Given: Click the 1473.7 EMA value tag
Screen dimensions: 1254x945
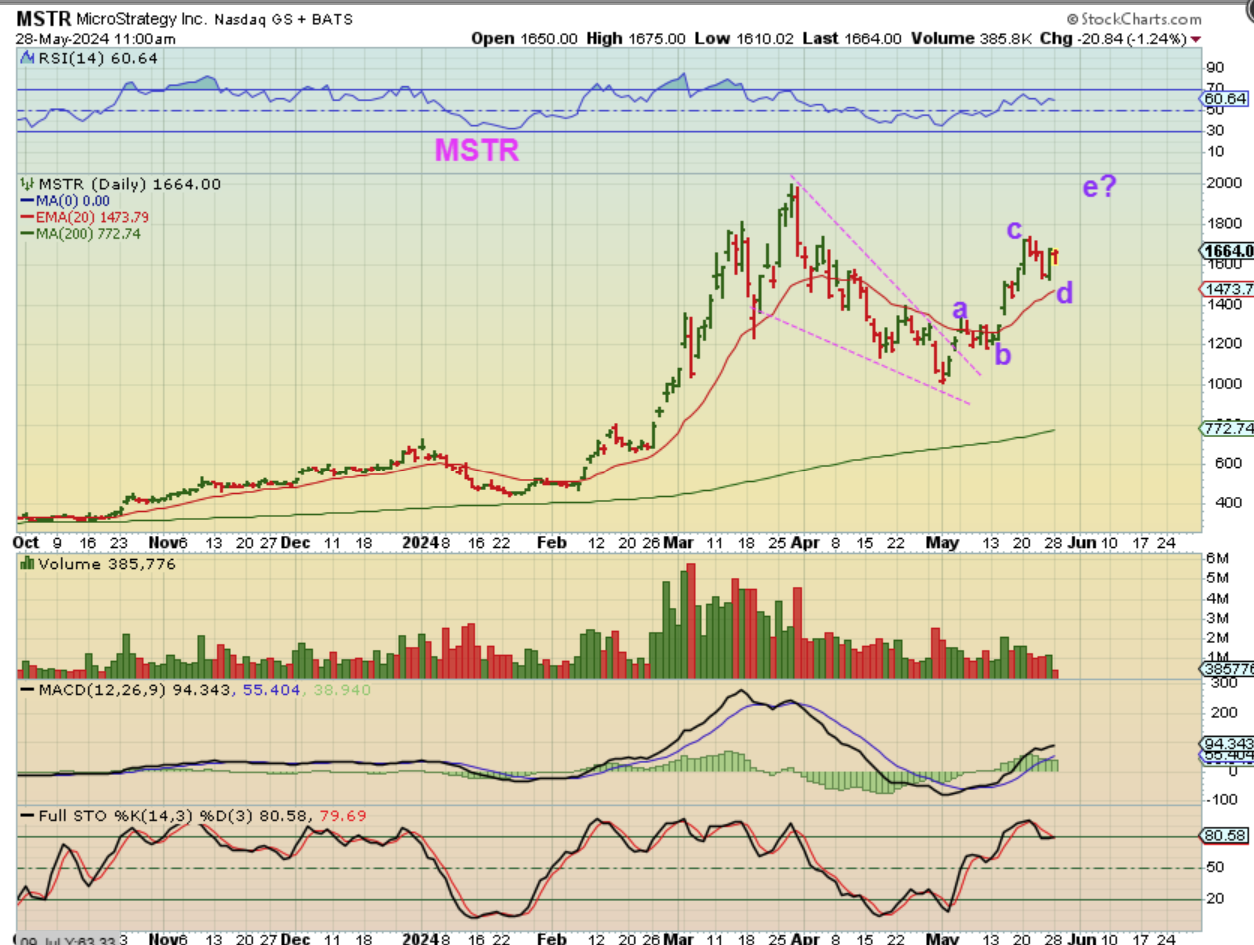Looking at the screenshot, I should point(1228,289).
